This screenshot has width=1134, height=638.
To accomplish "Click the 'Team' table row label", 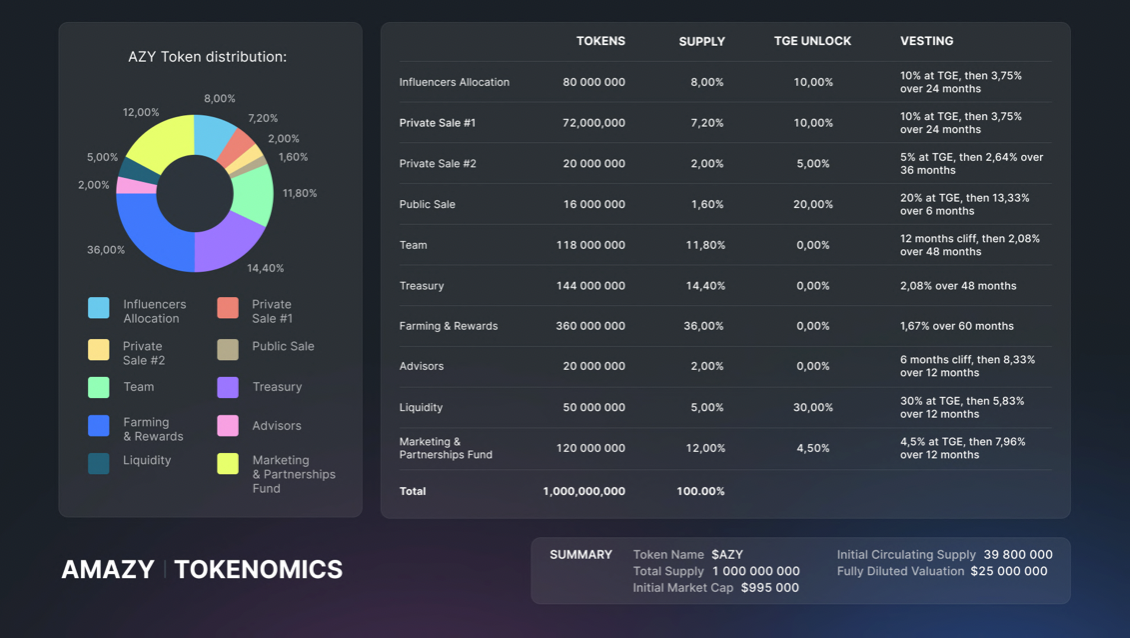I will 413,245.
